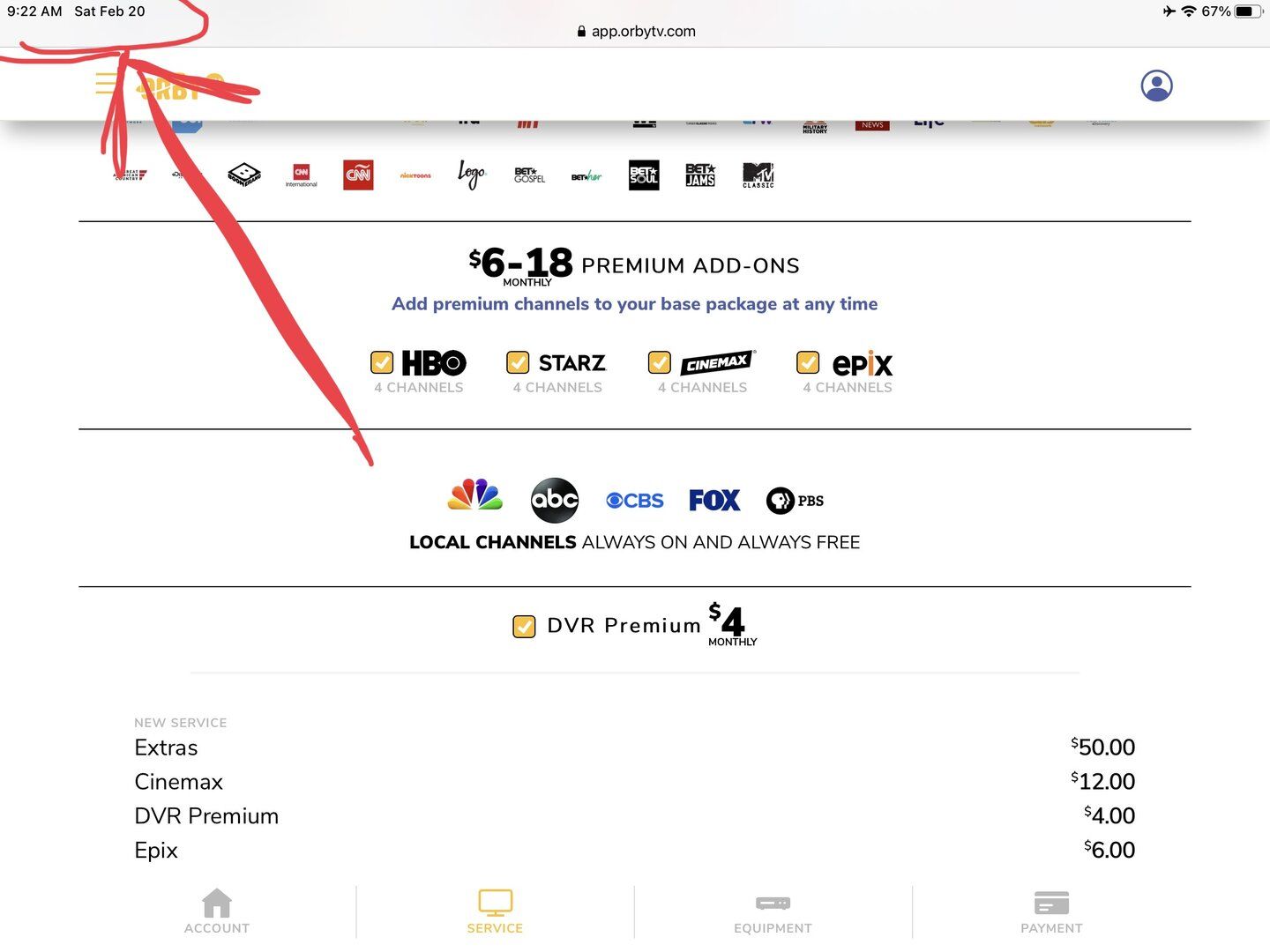Click the Epix logo

863,363
